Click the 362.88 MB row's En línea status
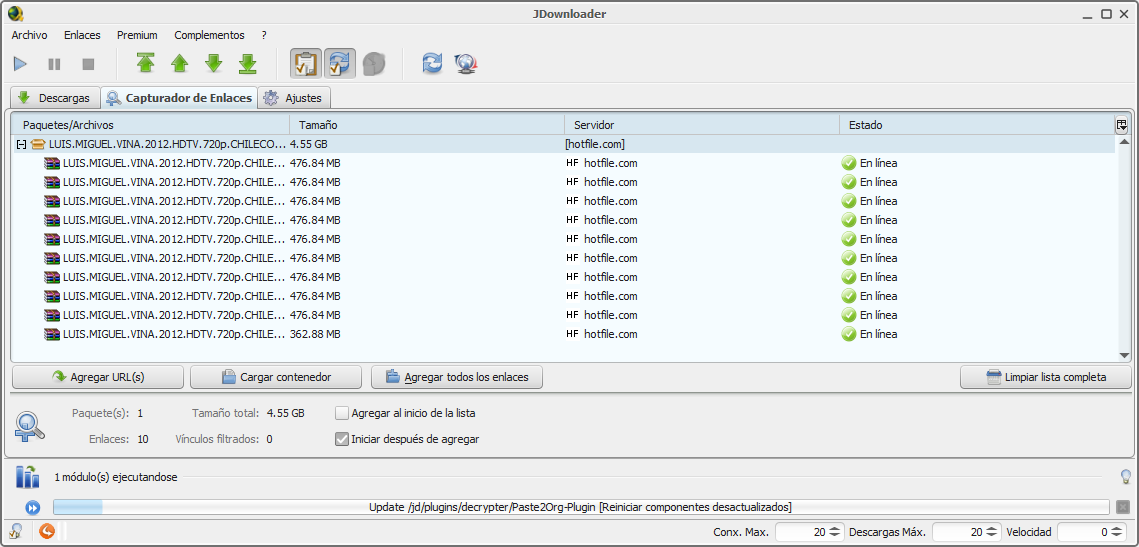This screenshot has width=1139, height=547. [x=870, y=334]
